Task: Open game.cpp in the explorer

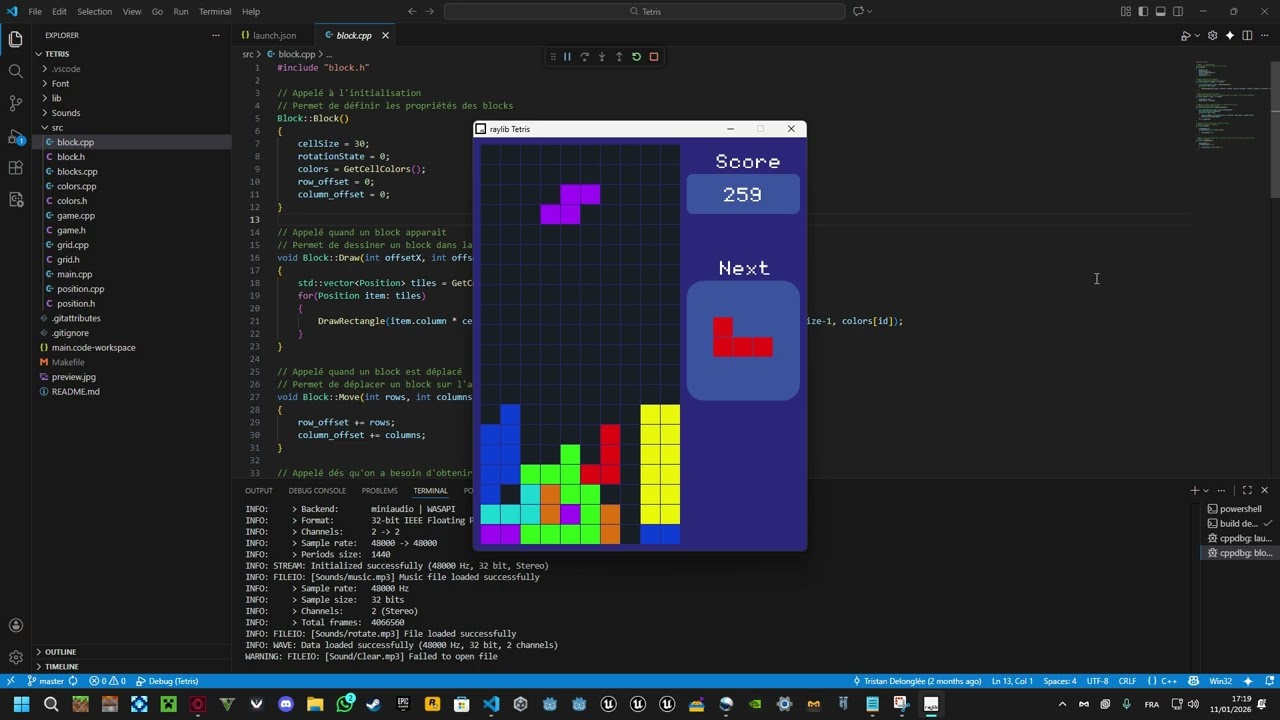Action: point(76,216)
